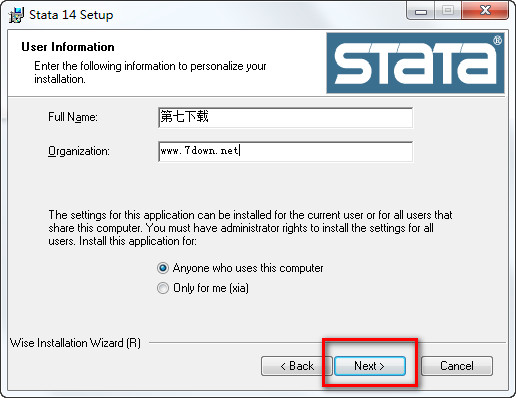Place cursor in the Organization field
The width and height of the screenshot is (516, 398).
(x=286, y=151)
